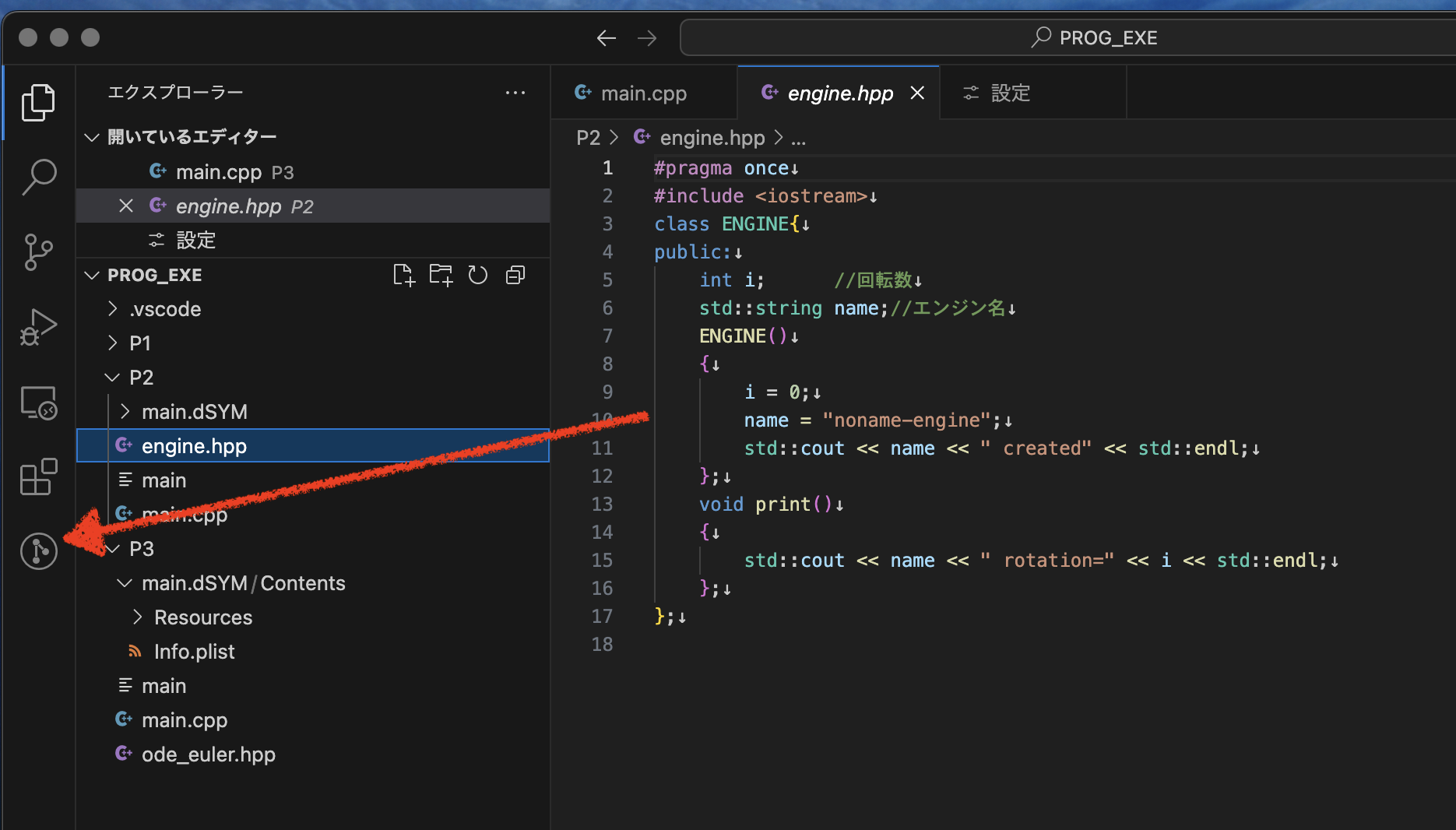Collapse the 開いているエディター section
This screenshot has height=830, width=1456.
pos(92,137)
